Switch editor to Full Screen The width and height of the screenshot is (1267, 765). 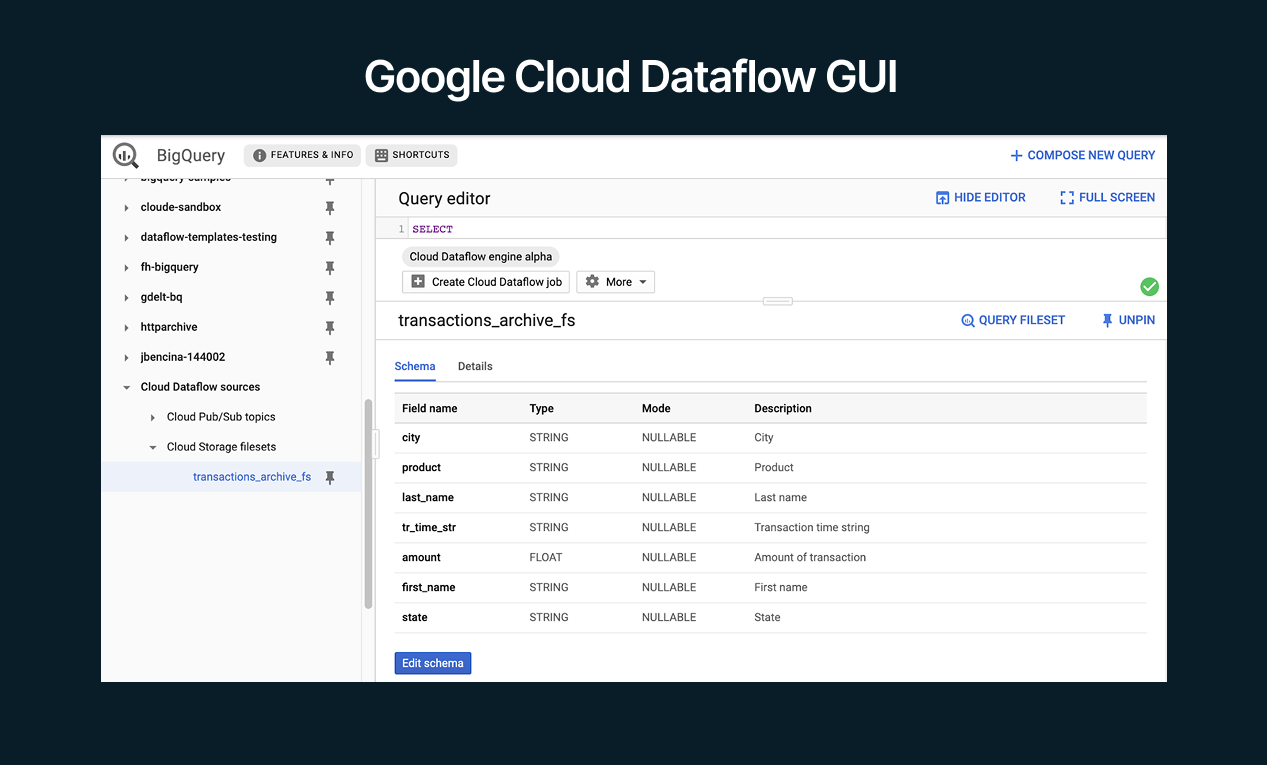pyautogui.click(x=1107, y=197)
